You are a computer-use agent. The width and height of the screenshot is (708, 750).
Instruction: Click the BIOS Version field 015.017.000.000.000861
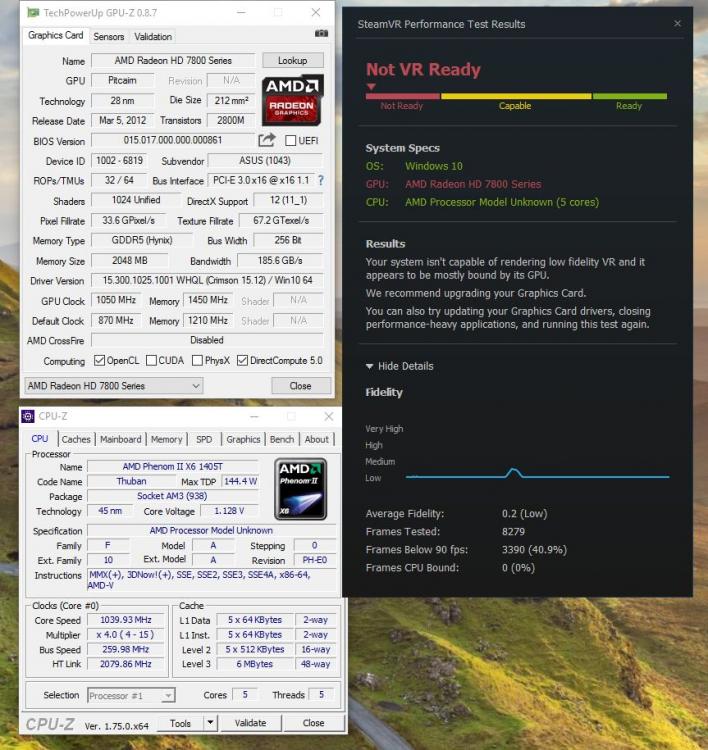click(x=173, y=140)
